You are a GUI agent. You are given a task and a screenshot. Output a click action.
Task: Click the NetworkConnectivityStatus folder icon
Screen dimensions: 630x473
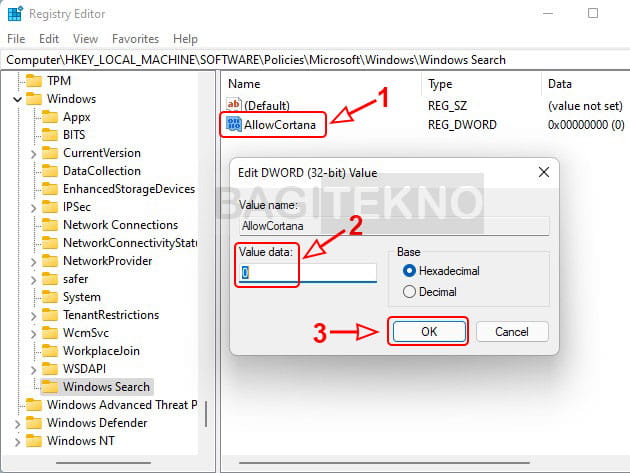tap(50, 243)
